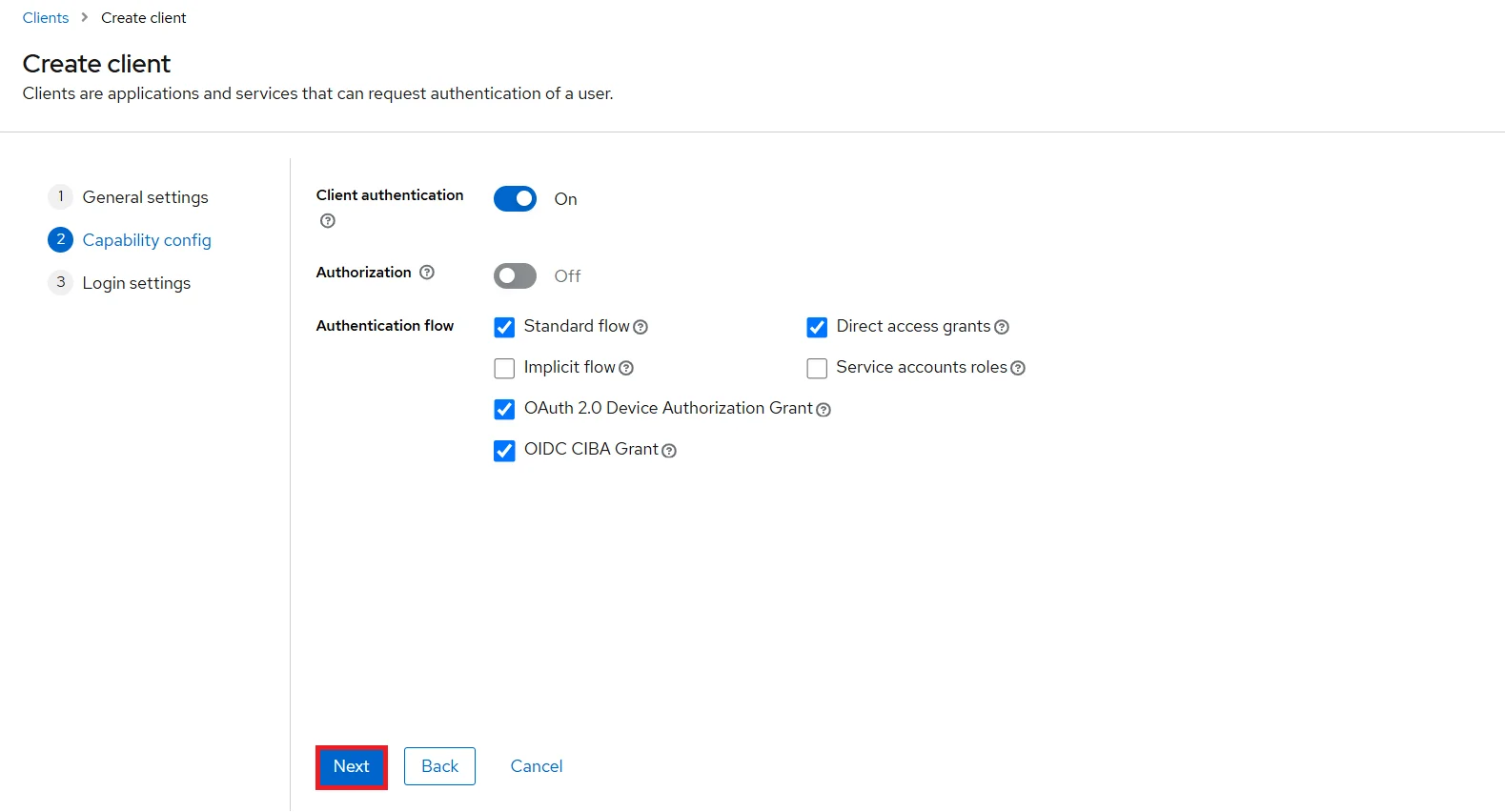Show help for Implicit flow

626,368
